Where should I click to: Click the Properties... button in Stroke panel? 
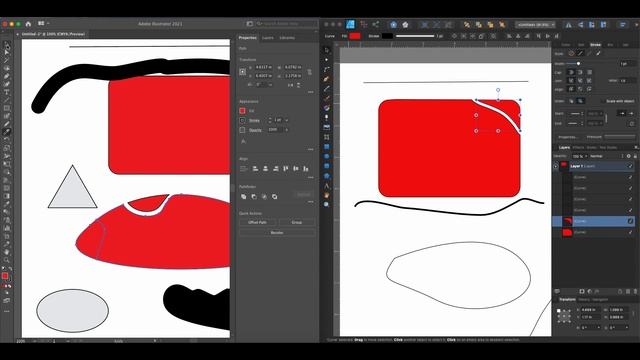[x=568, y=137]
